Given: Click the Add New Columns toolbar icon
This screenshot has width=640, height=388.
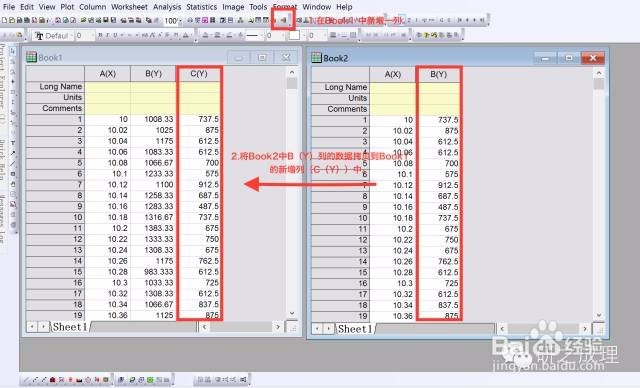Looking at the screenshot, I should point(283,20).
